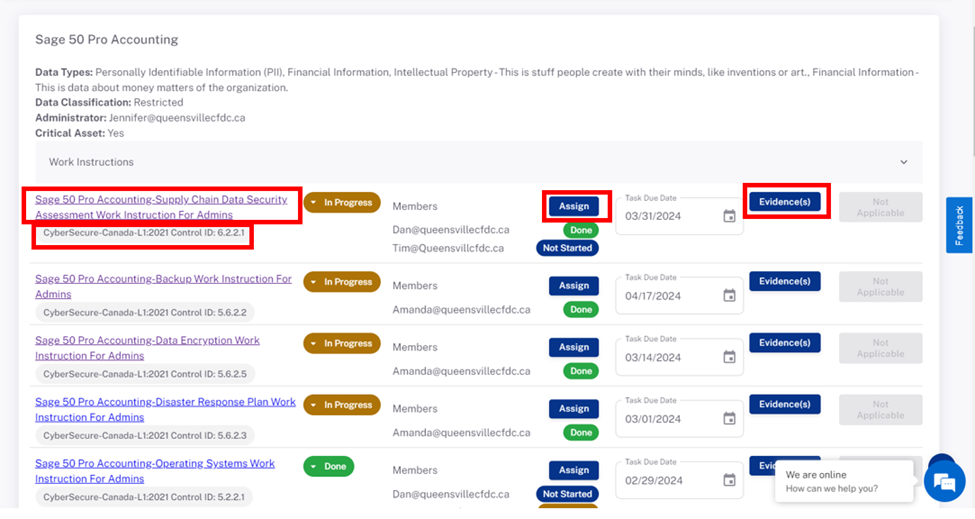Click Dan@queensvillecfdc.ca in Operating Systems row
975x519 pixels.
pyautogui.click(x=451, y=494)
